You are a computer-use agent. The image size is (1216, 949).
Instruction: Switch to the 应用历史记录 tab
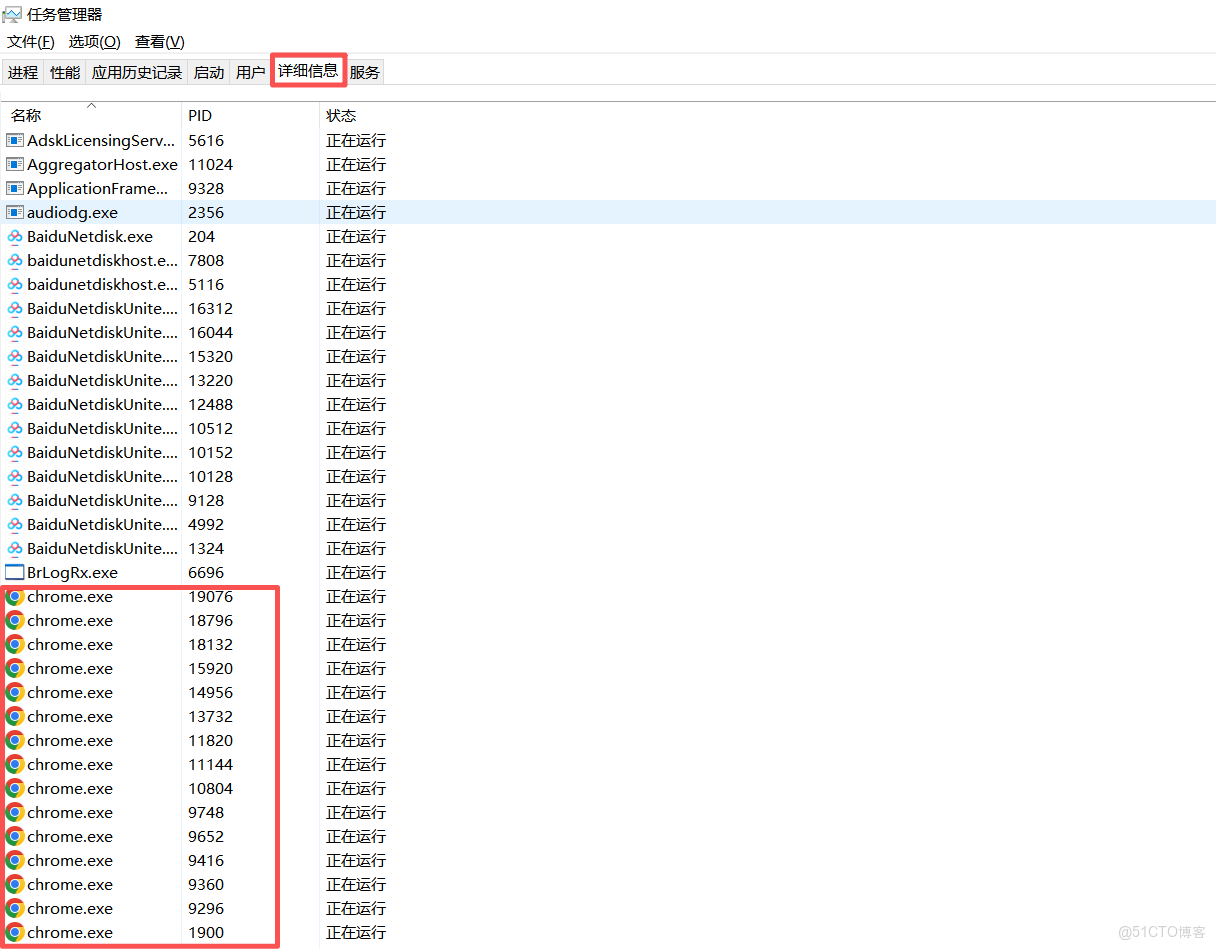(x=137, y=72)
